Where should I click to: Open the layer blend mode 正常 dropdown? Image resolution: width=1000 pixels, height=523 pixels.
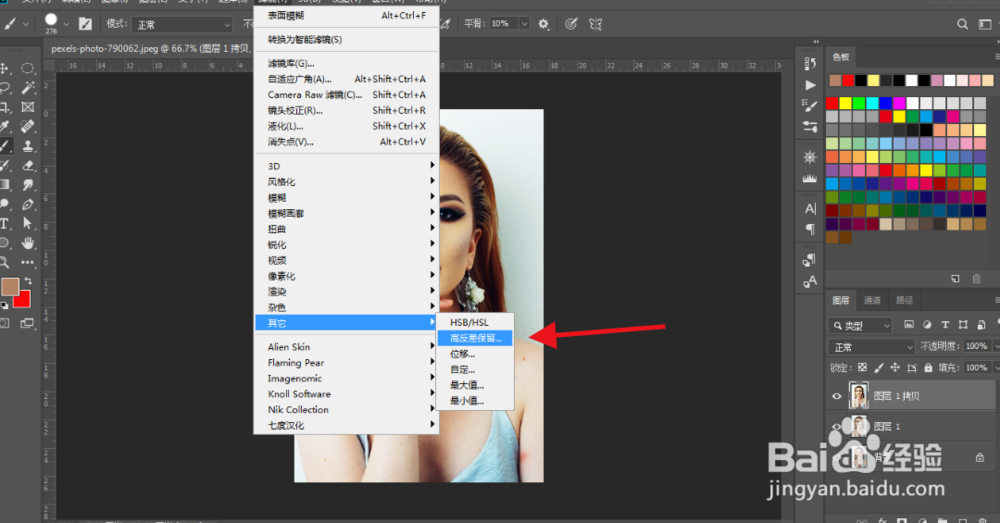coord(872,347)
